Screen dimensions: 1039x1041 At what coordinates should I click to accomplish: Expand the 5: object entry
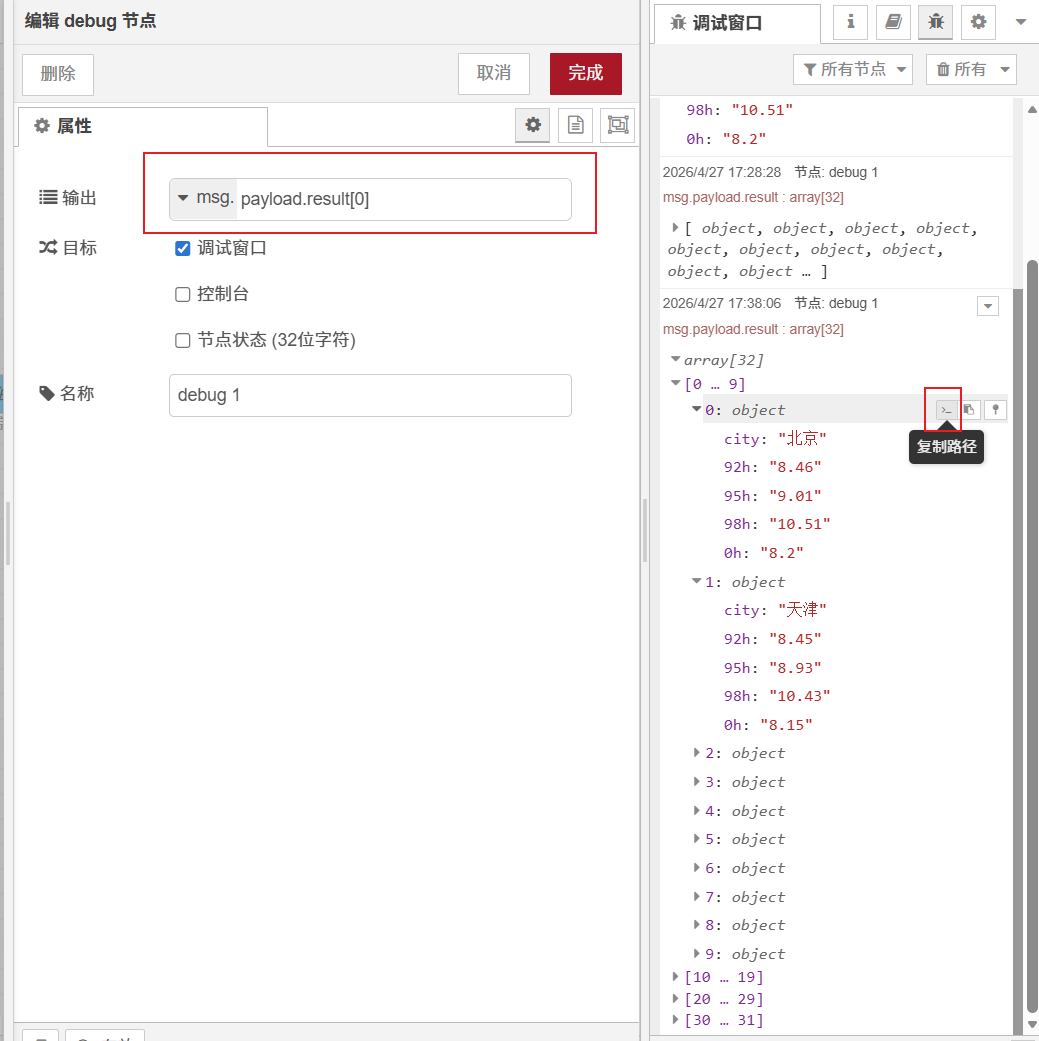(x=696, y=839)
